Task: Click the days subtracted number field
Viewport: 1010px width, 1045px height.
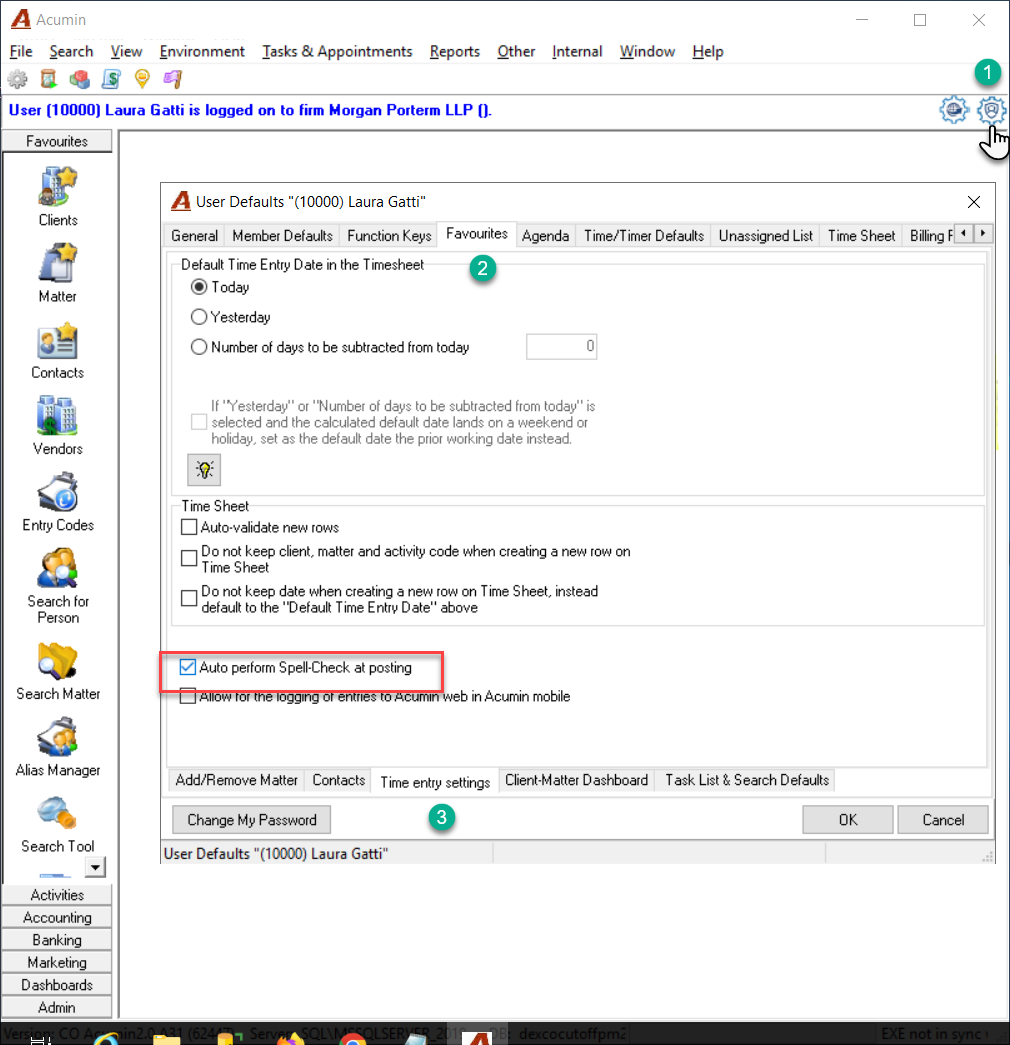Action: coord(561,347)
